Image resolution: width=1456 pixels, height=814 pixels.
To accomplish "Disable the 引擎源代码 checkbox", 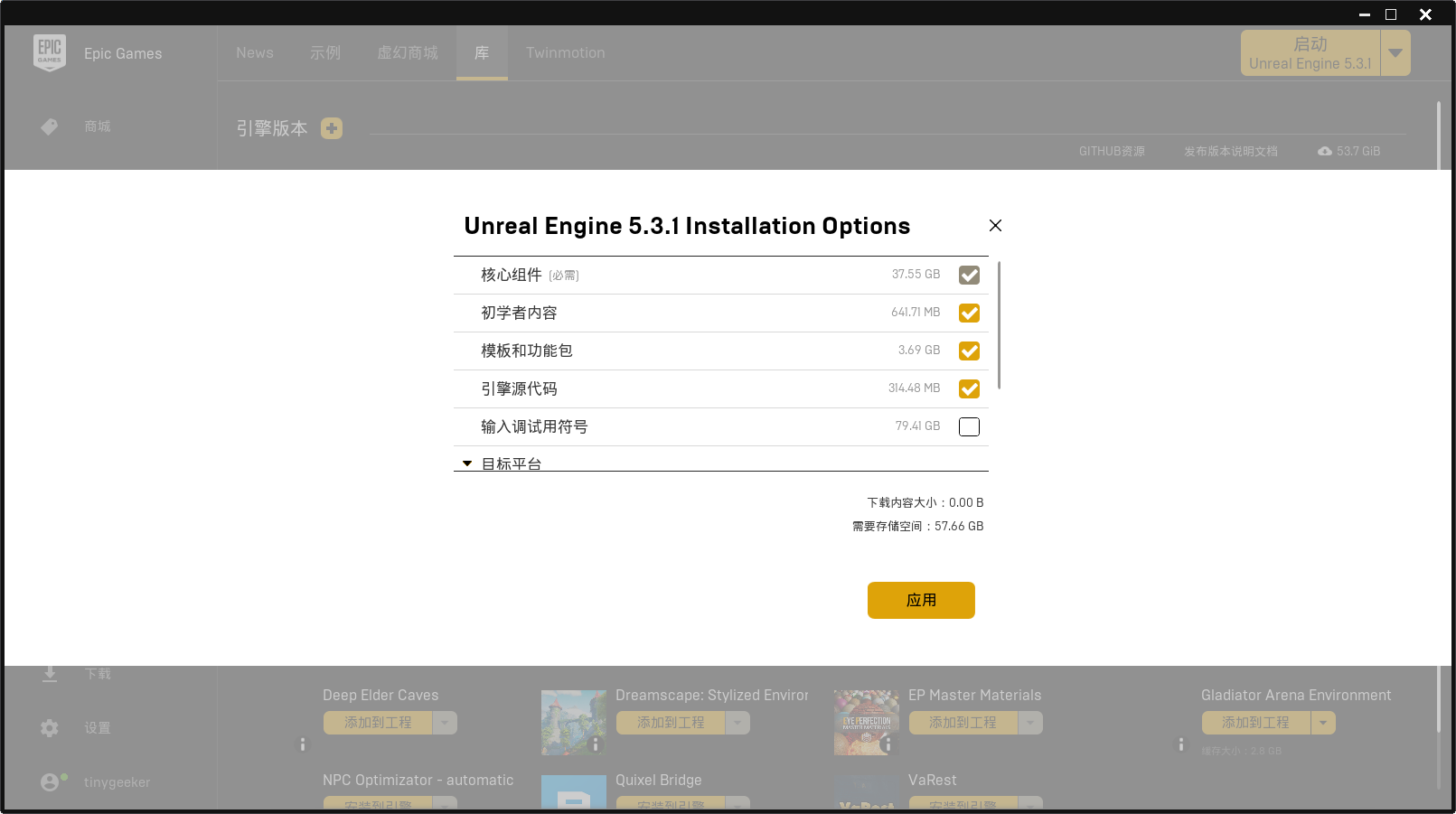I will 968,388.
